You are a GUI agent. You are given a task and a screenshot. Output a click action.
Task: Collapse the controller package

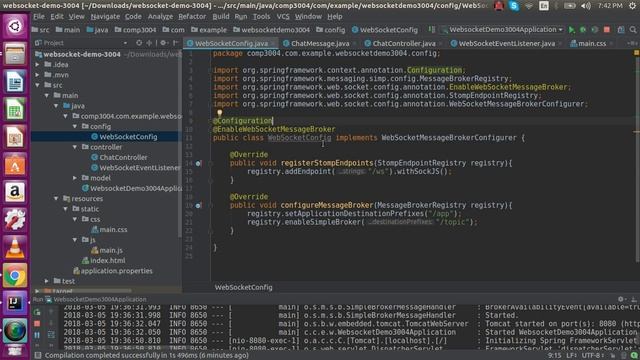[75, 147]
